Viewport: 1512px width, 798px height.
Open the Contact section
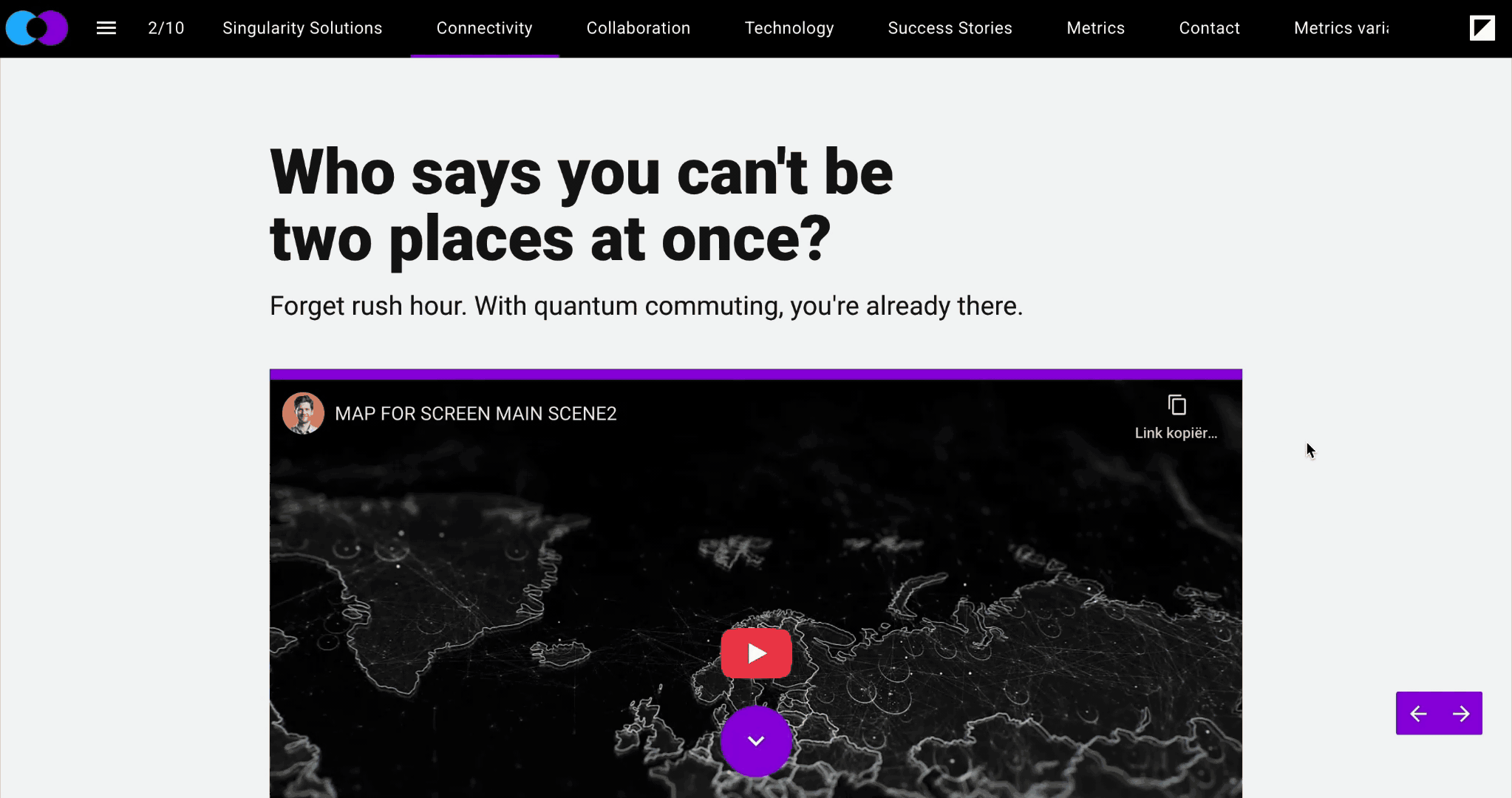1209,28
